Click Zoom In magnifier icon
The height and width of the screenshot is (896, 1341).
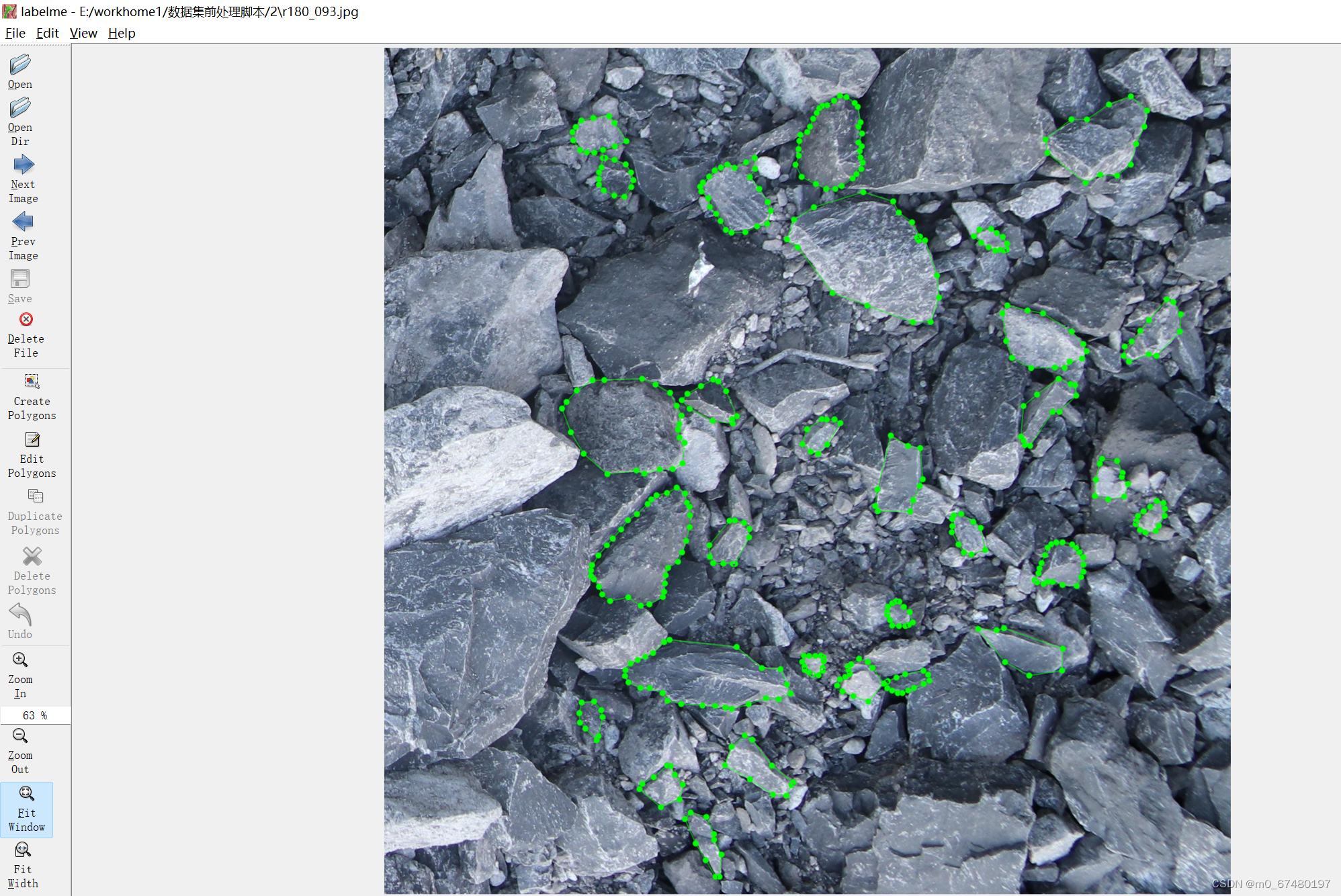tap(20, 660)
